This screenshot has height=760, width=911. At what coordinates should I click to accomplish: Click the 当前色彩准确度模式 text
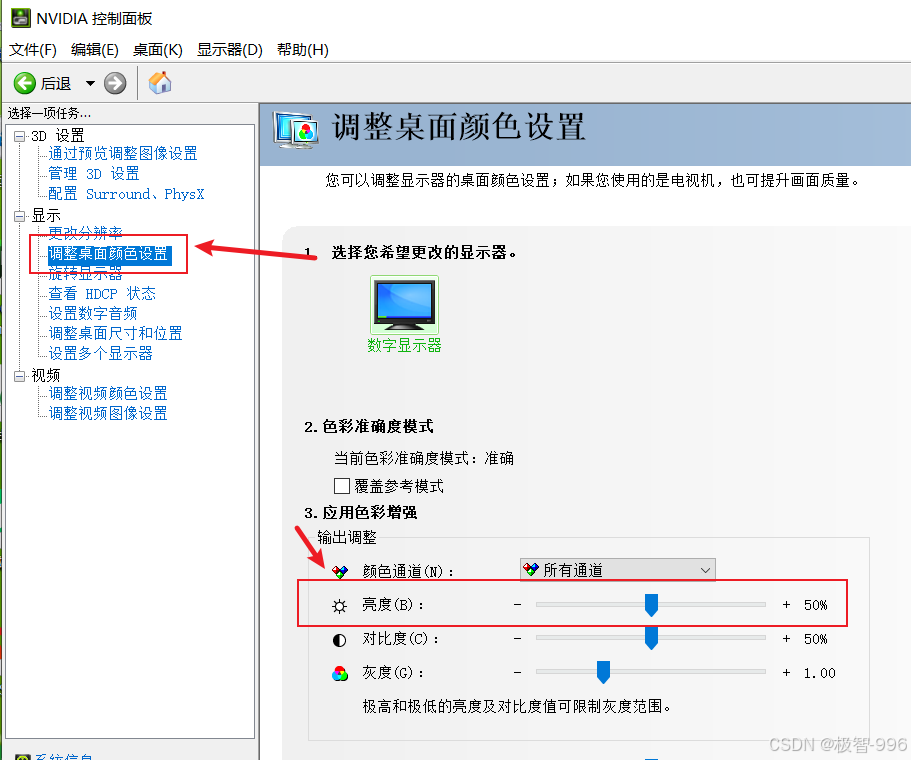tap(424, 458)
